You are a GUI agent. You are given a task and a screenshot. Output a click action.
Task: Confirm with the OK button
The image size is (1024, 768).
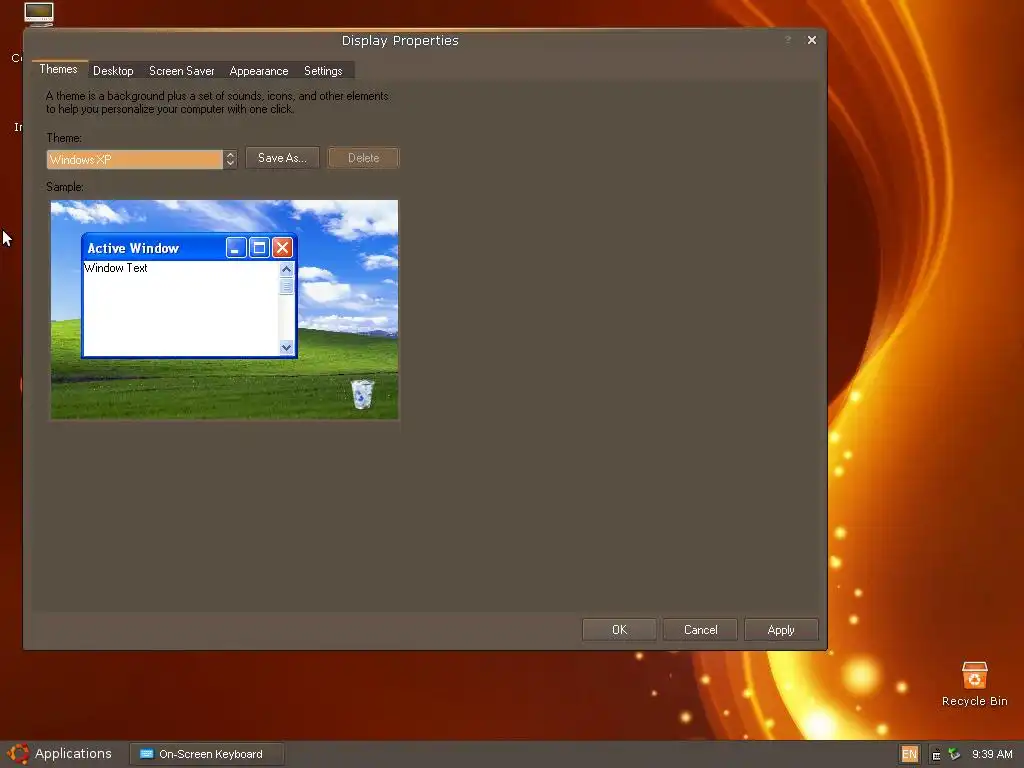click(x=619, y=630)
